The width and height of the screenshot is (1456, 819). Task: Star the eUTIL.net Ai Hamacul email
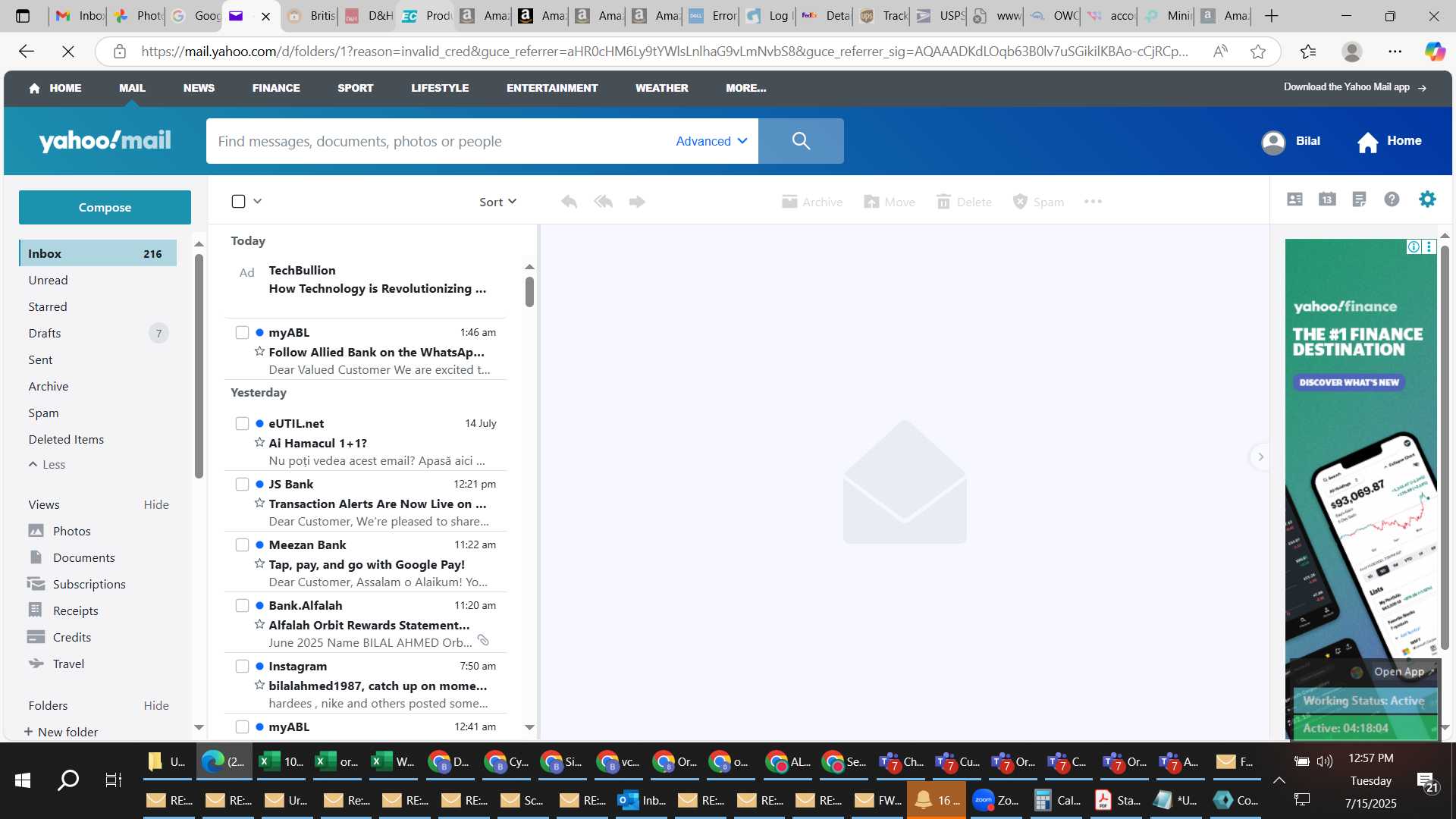(259, 443)
